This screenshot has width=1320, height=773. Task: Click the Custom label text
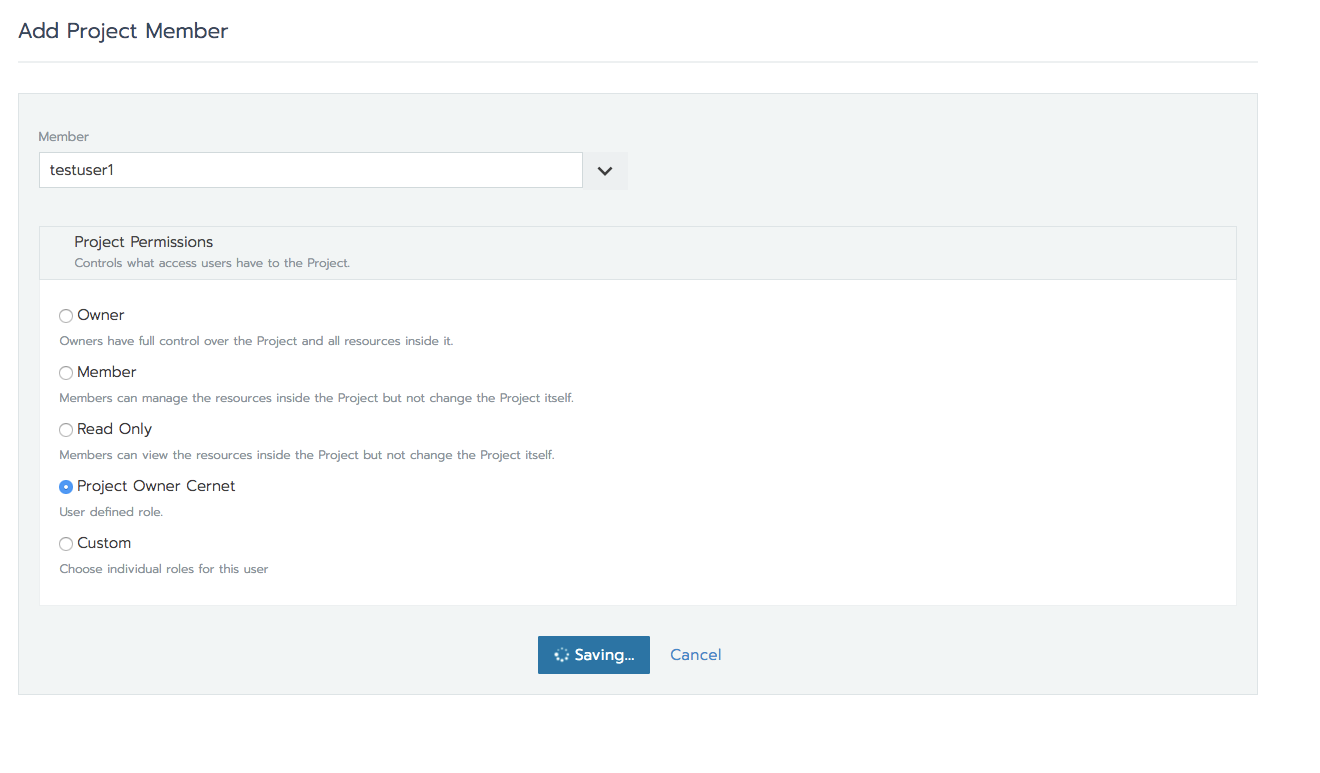coord(103,543)
